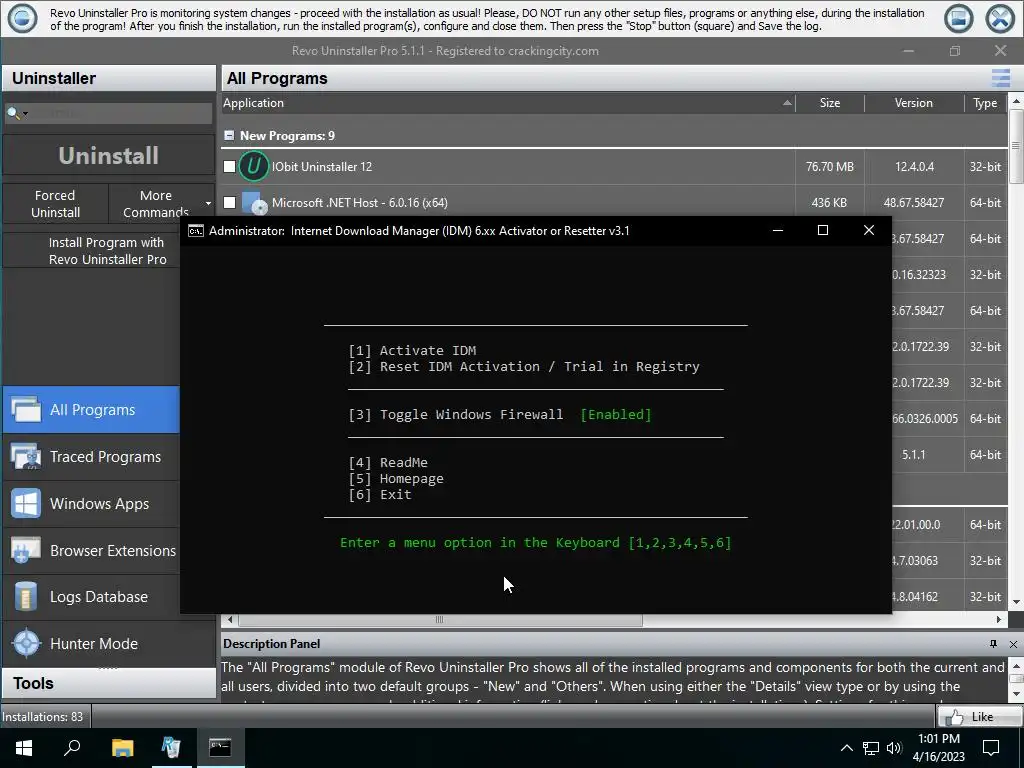Click the Traced Programs sidebar icon
The image size is (1024, 768).
(x=26, y=456)
